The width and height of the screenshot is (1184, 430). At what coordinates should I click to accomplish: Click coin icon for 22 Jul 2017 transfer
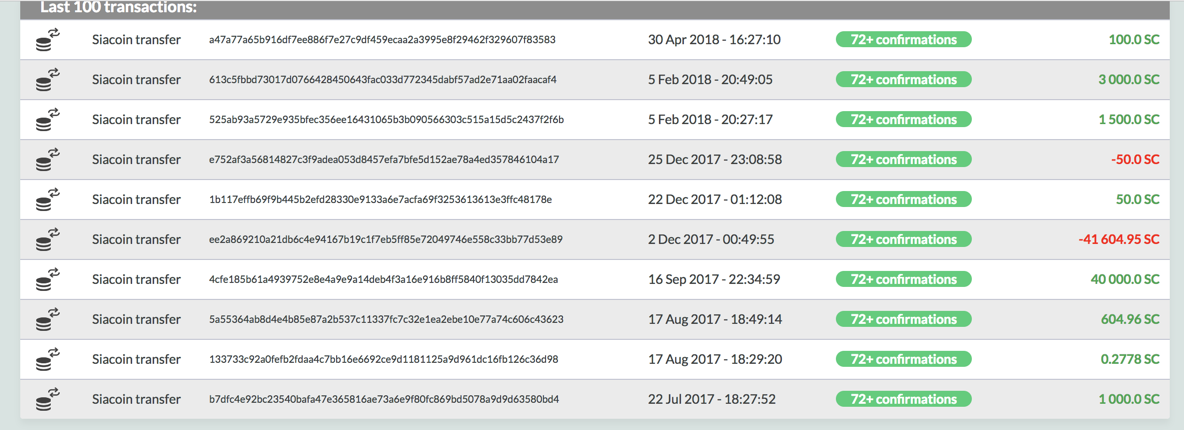click(x=47, y=400)
